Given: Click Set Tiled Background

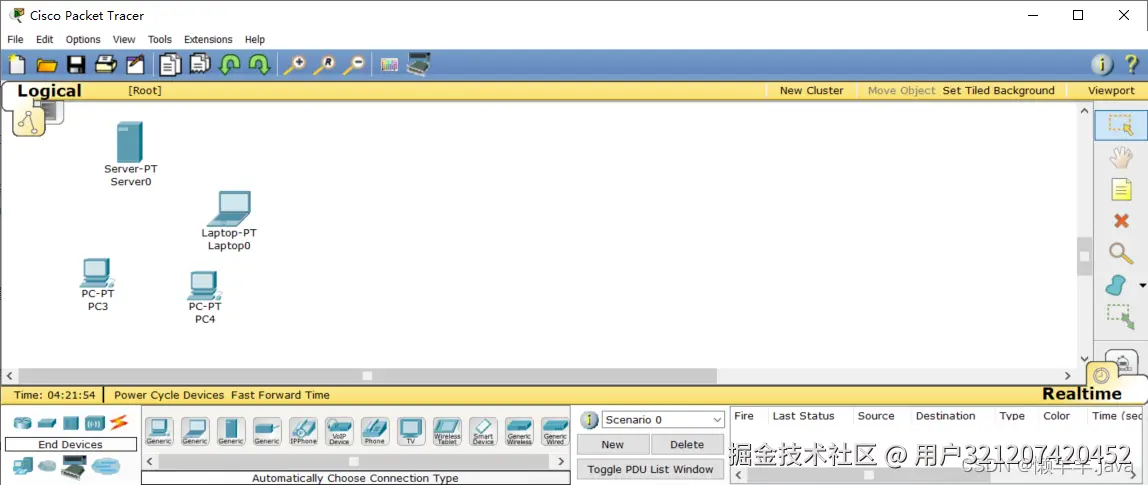Looking at the screenshot, I should (x=999, y=91).
